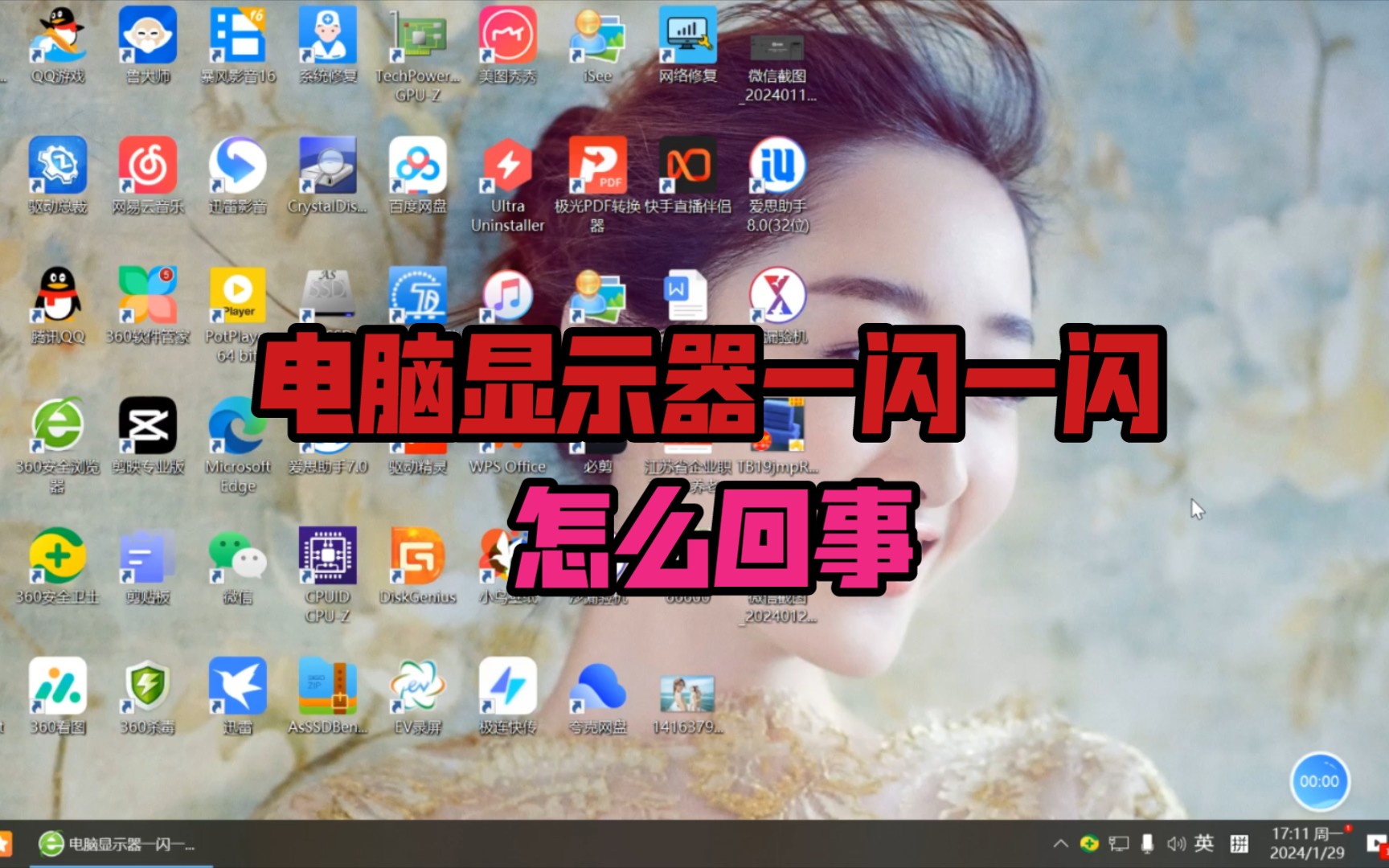Expand hidden system tray icons chevron

point(1060,845)
